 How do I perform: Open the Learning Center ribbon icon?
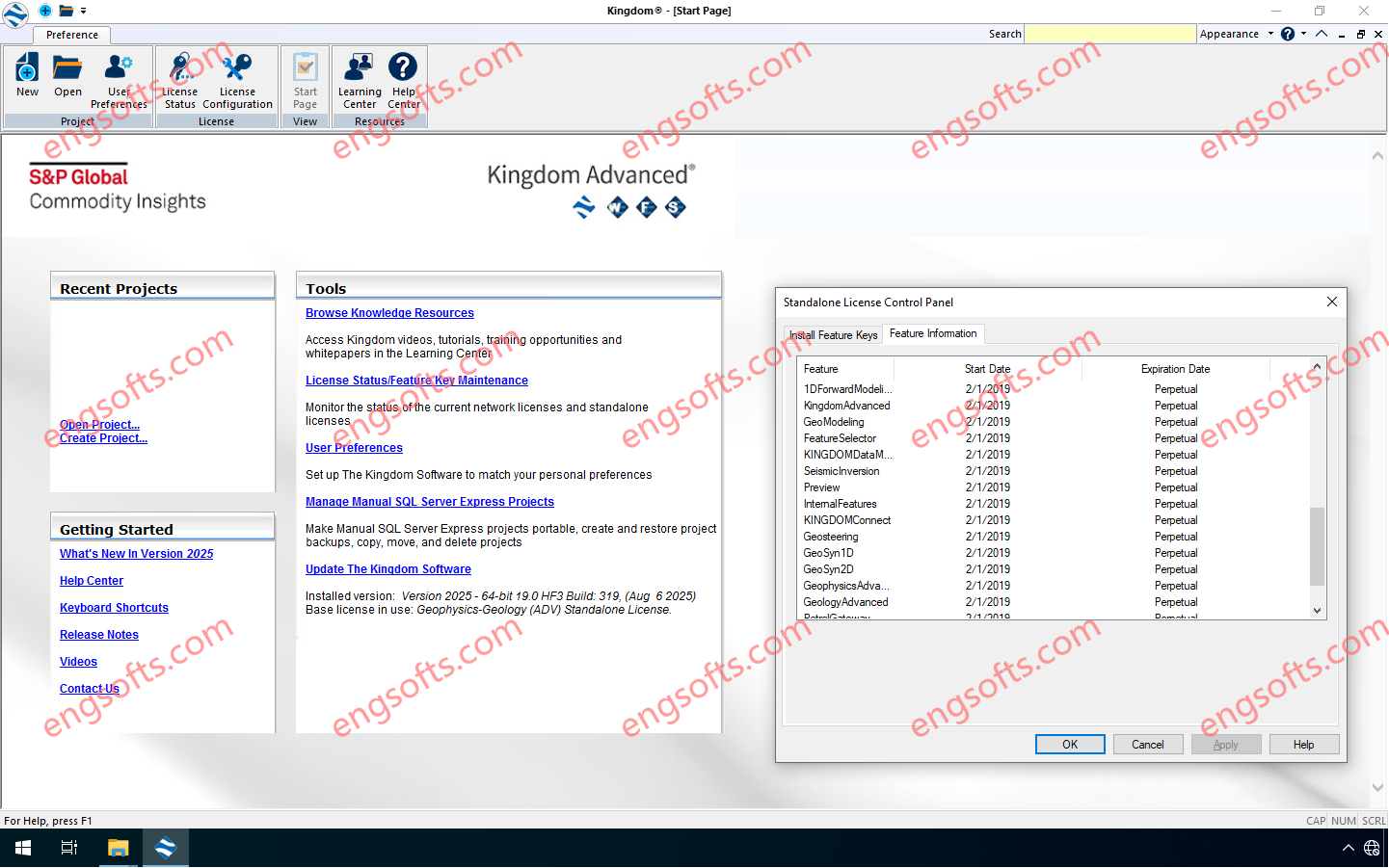pos(360,81)
